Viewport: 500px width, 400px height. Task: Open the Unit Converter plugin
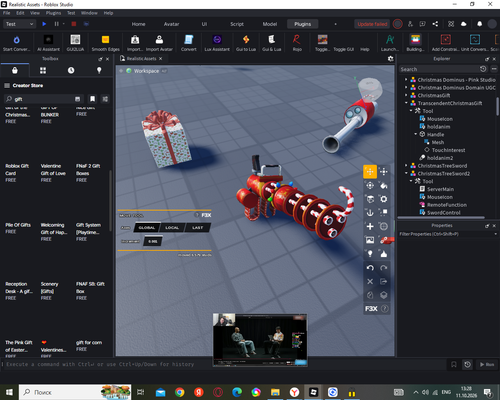[x=475, y=43]
